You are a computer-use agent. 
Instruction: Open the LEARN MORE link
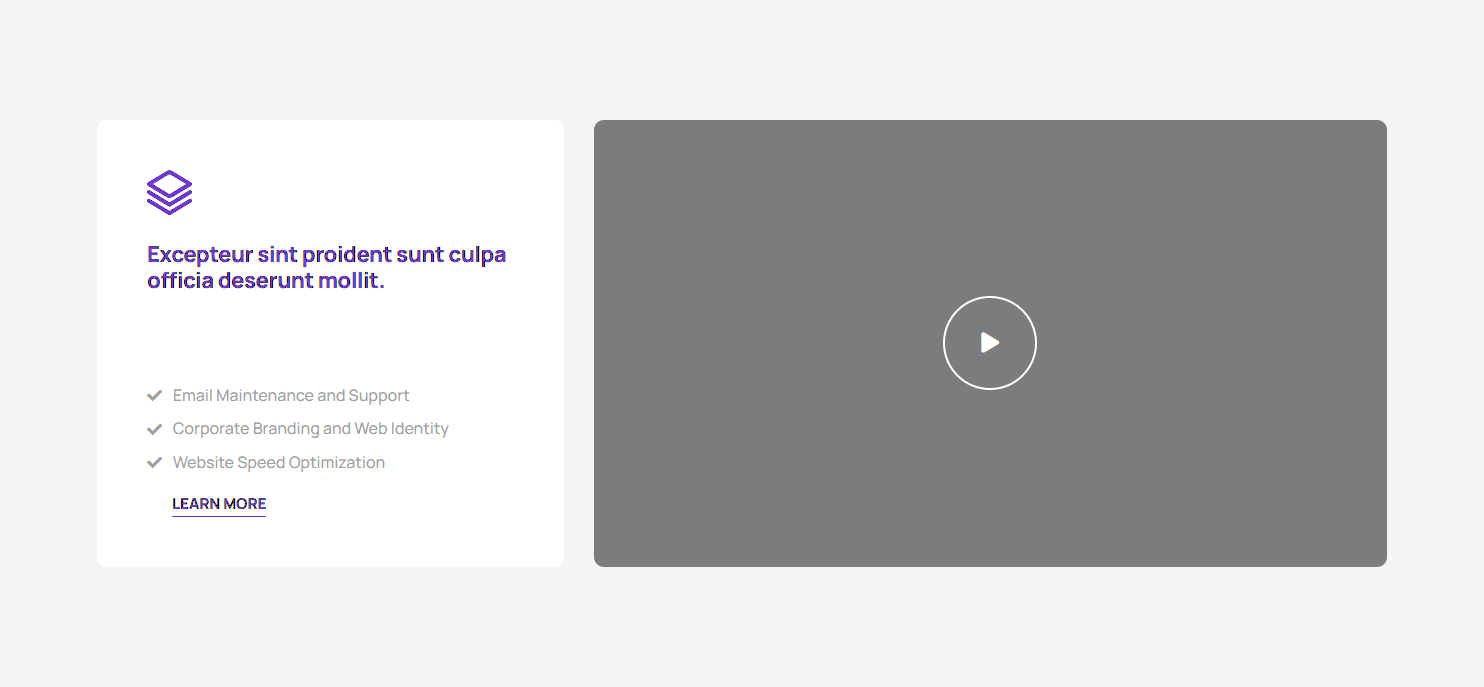coord(219,504)
